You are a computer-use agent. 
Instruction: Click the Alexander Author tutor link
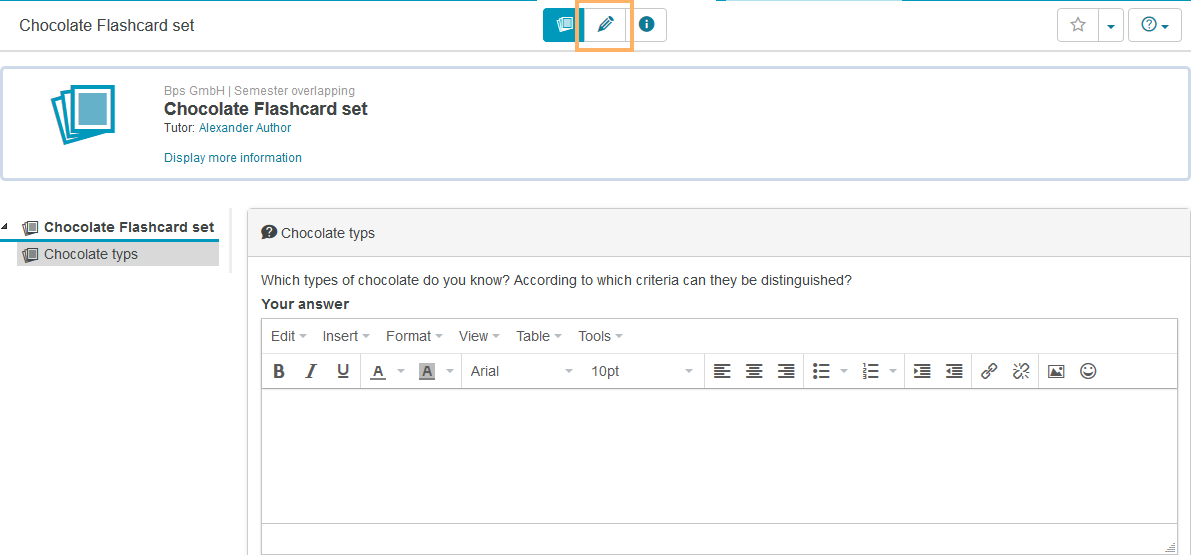click(245, 128)
